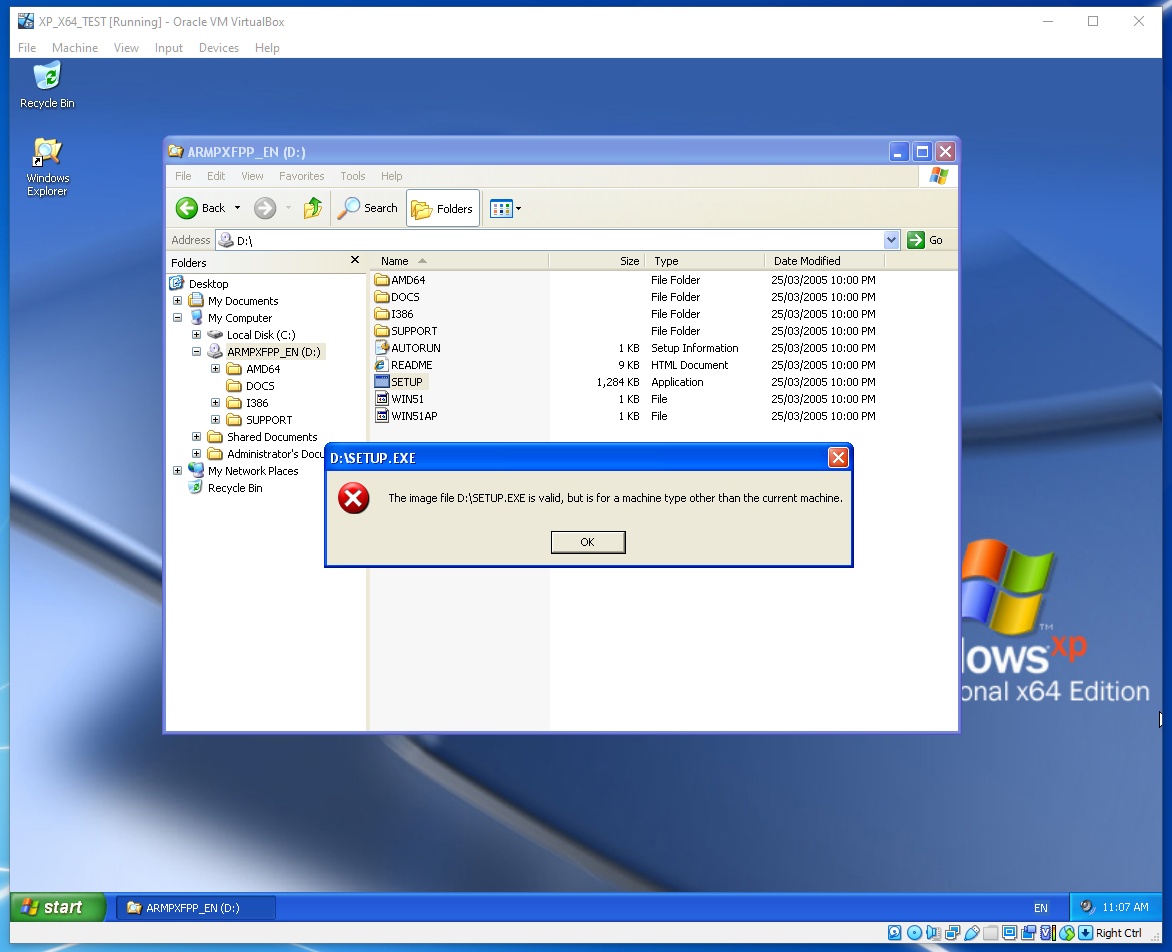Viewport: 1172px width, 952px height.
Task: Click the greyed shared folders indicator in status bar
Action: click(x=990, y=933)
